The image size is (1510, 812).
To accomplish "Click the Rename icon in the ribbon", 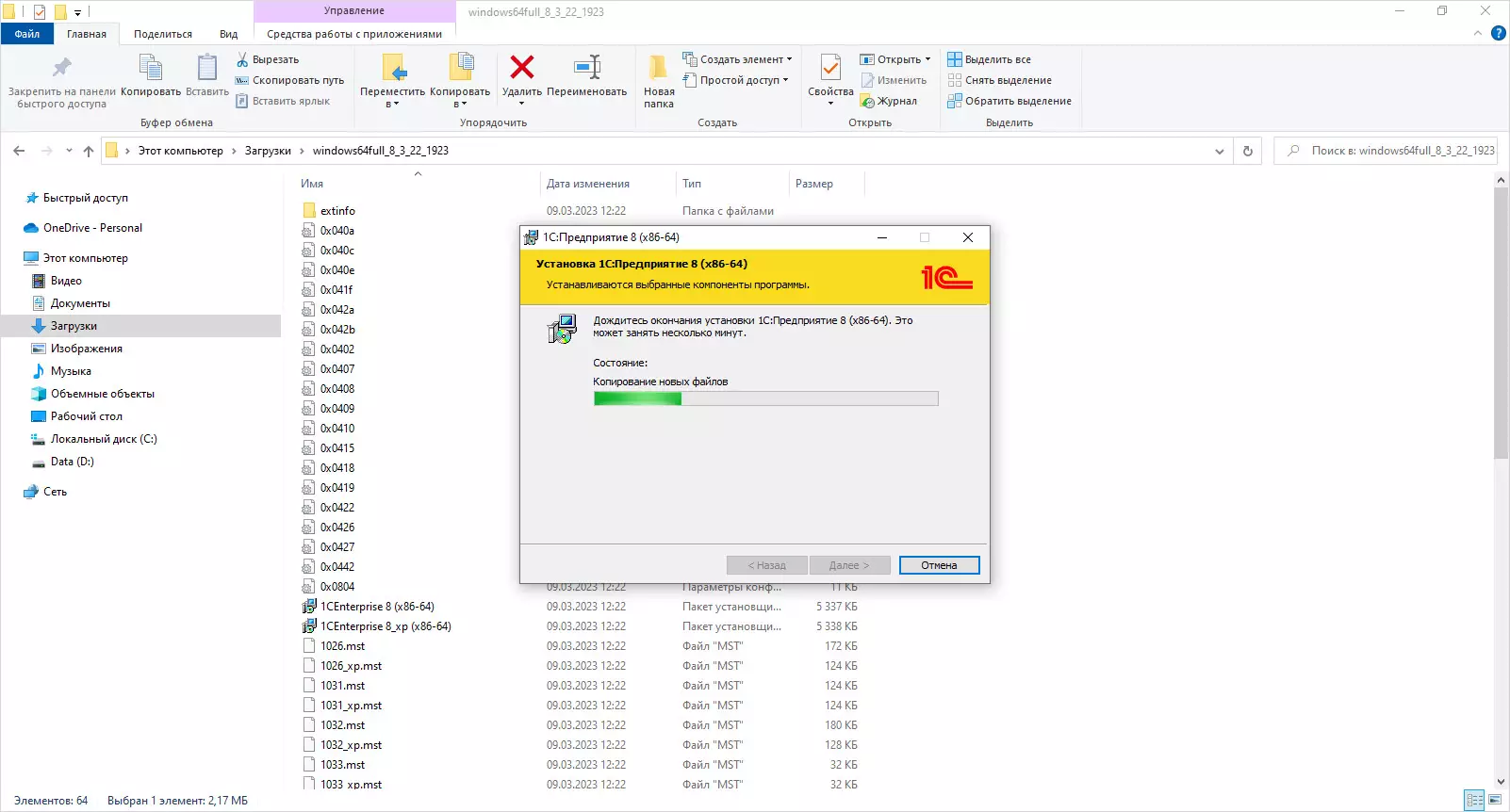I will tap(587, 67).
